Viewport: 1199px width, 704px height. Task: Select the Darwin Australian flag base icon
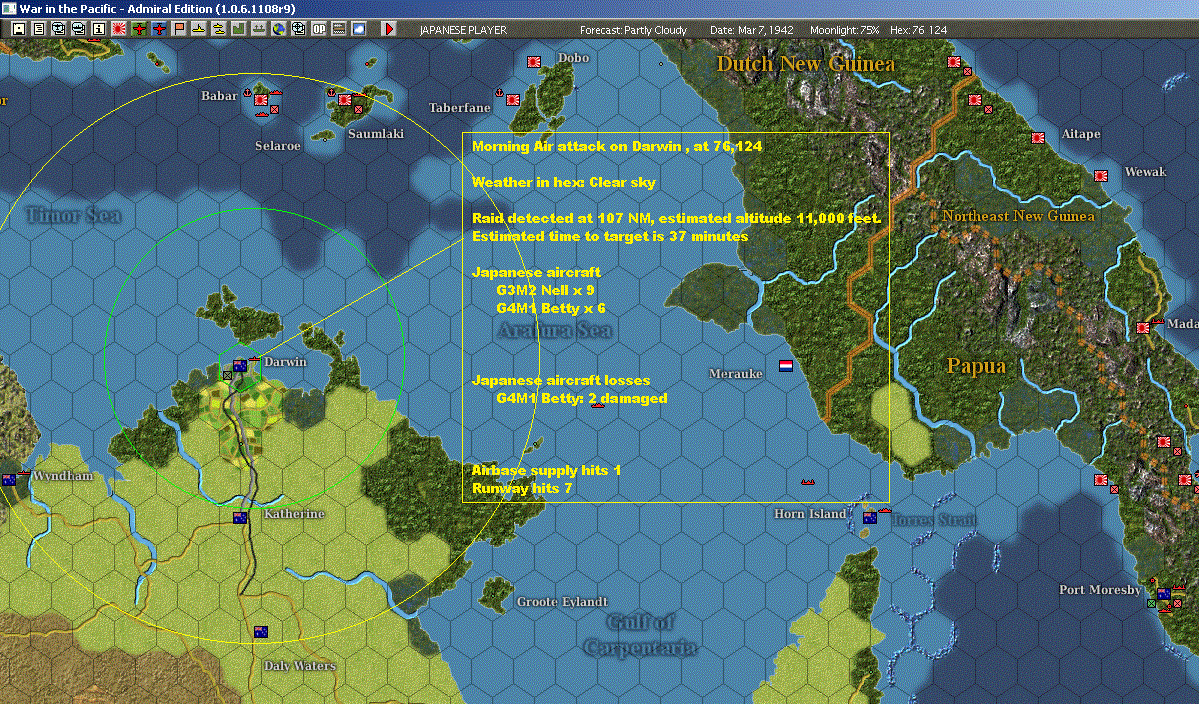click(240, 366)
